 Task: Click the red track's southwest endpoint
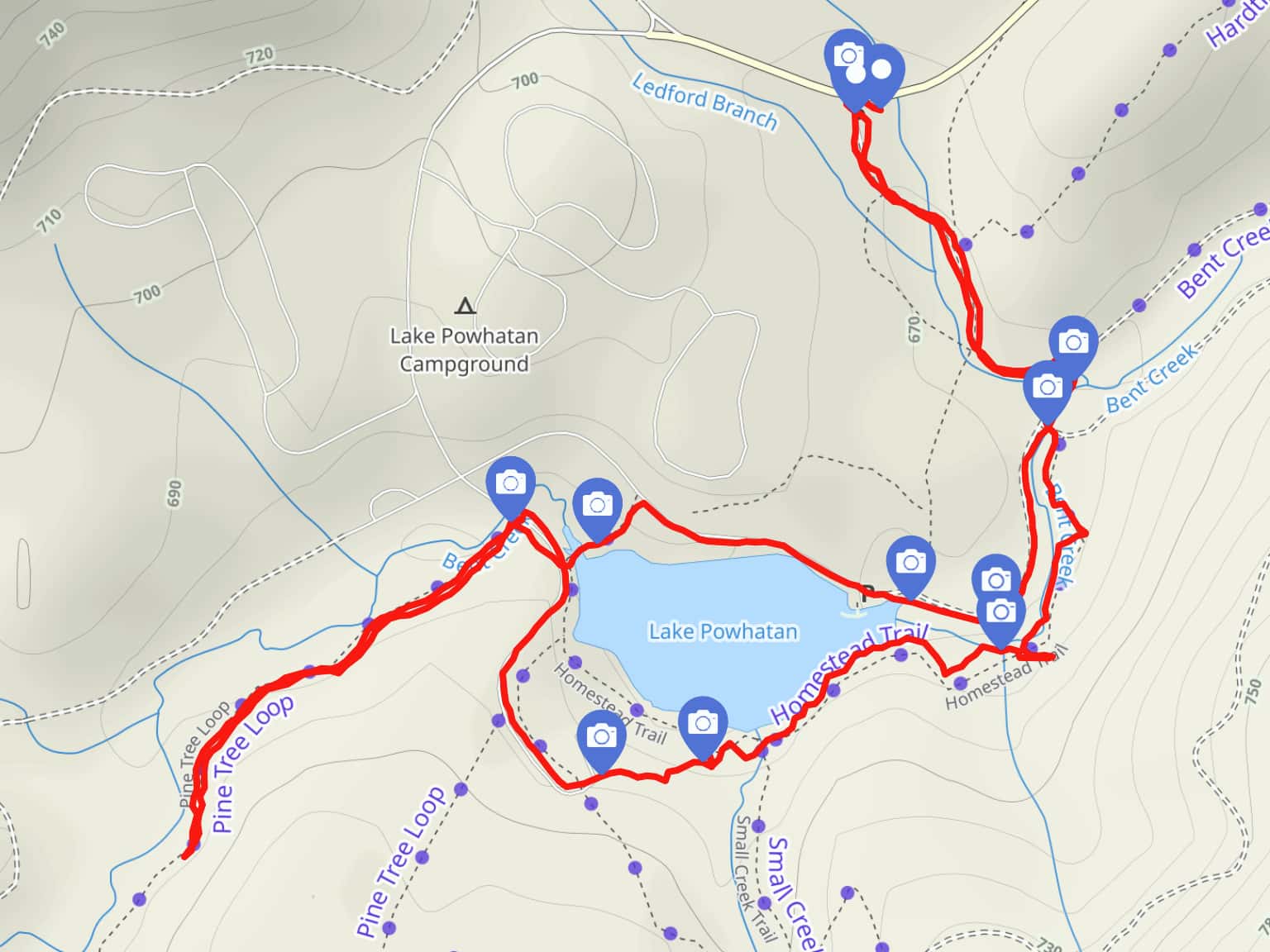[187, 854]
